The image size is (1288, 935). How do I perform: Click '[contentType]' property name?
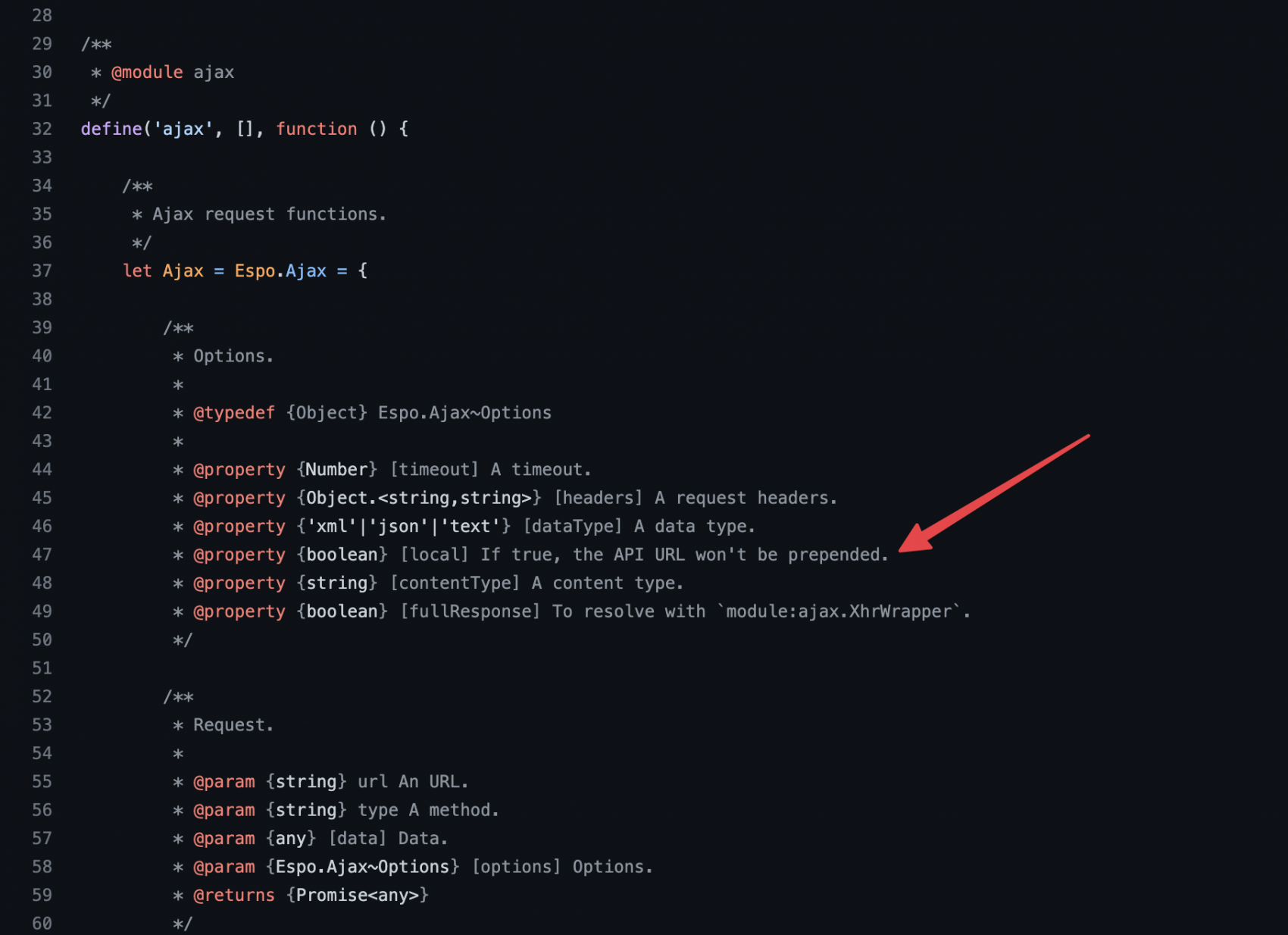(455, 583)
